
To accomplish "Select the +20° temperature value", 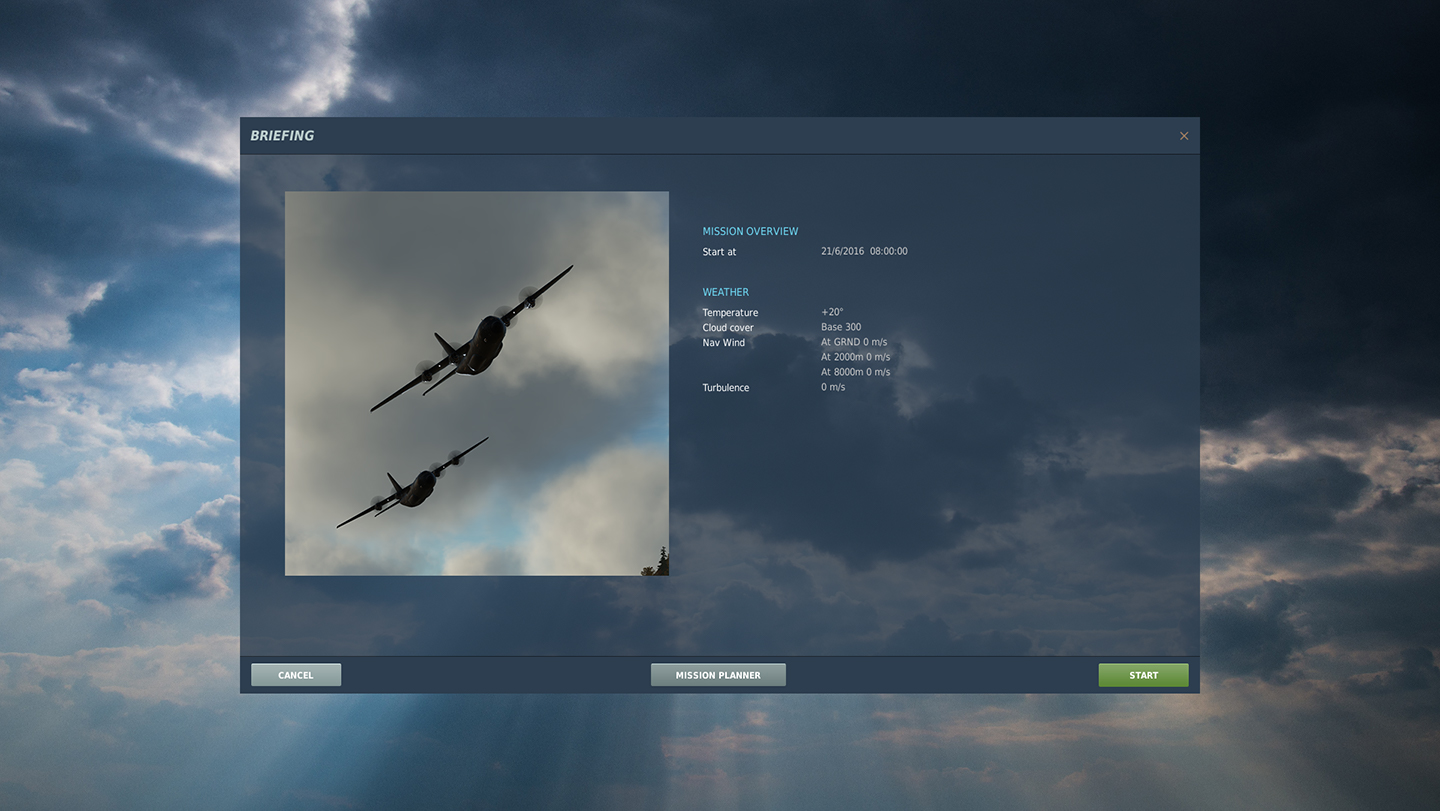I will point(832,312).
